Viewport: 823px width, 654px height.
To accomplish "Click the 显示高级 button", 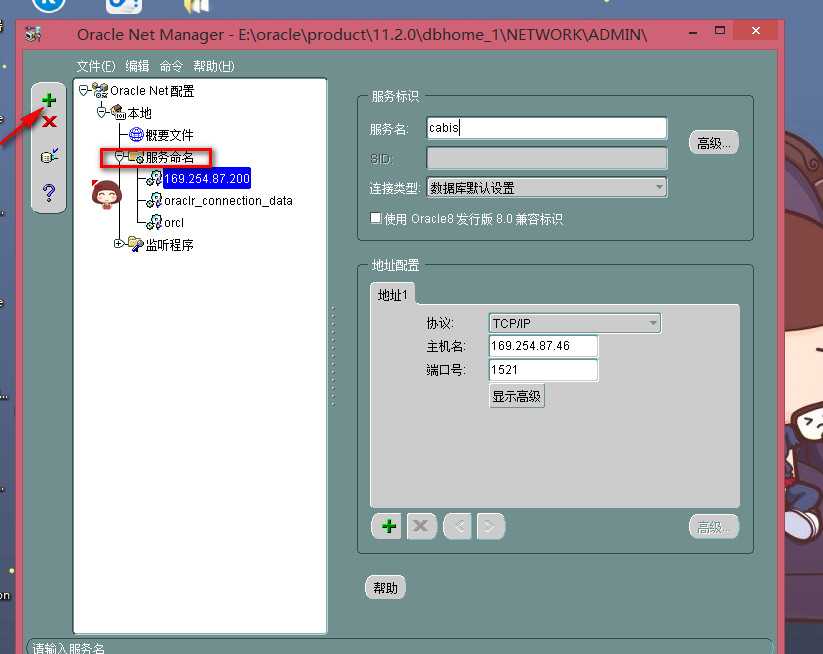I will [x=516, y=396].
